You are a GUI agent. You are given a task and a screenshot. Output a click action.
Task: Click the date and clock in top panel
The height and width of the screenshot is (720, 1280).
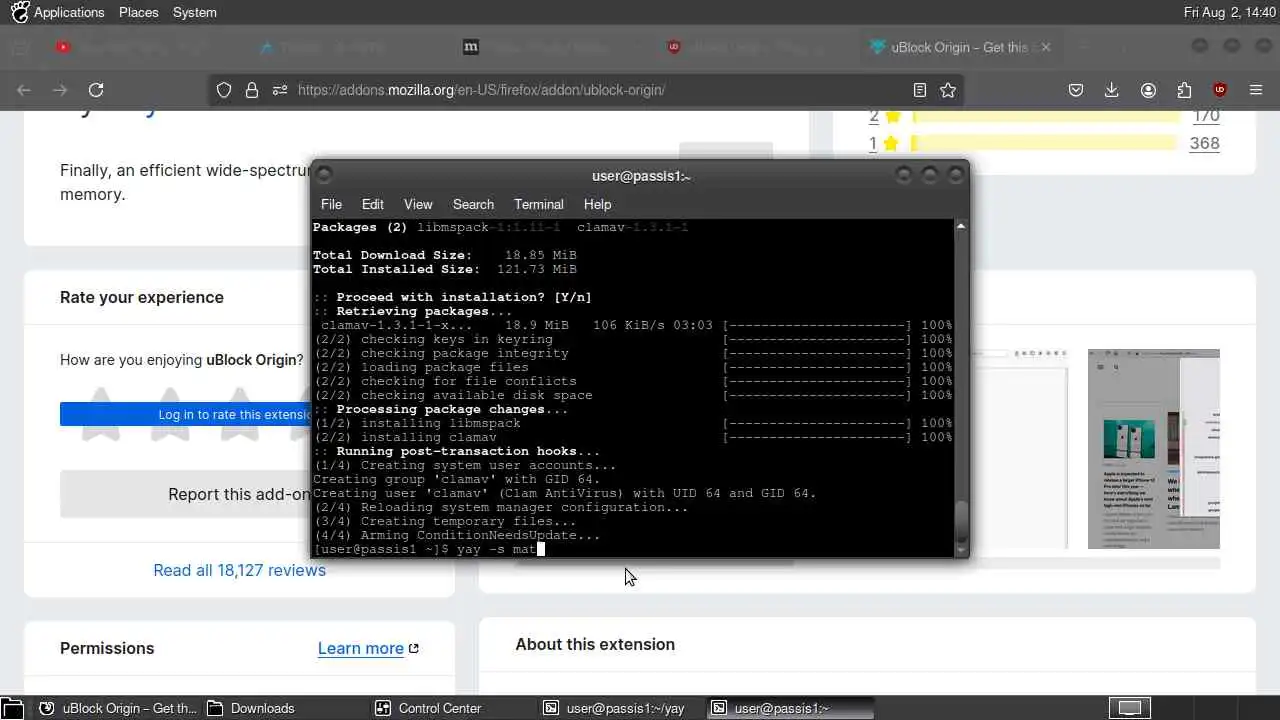pos(1230,12)
